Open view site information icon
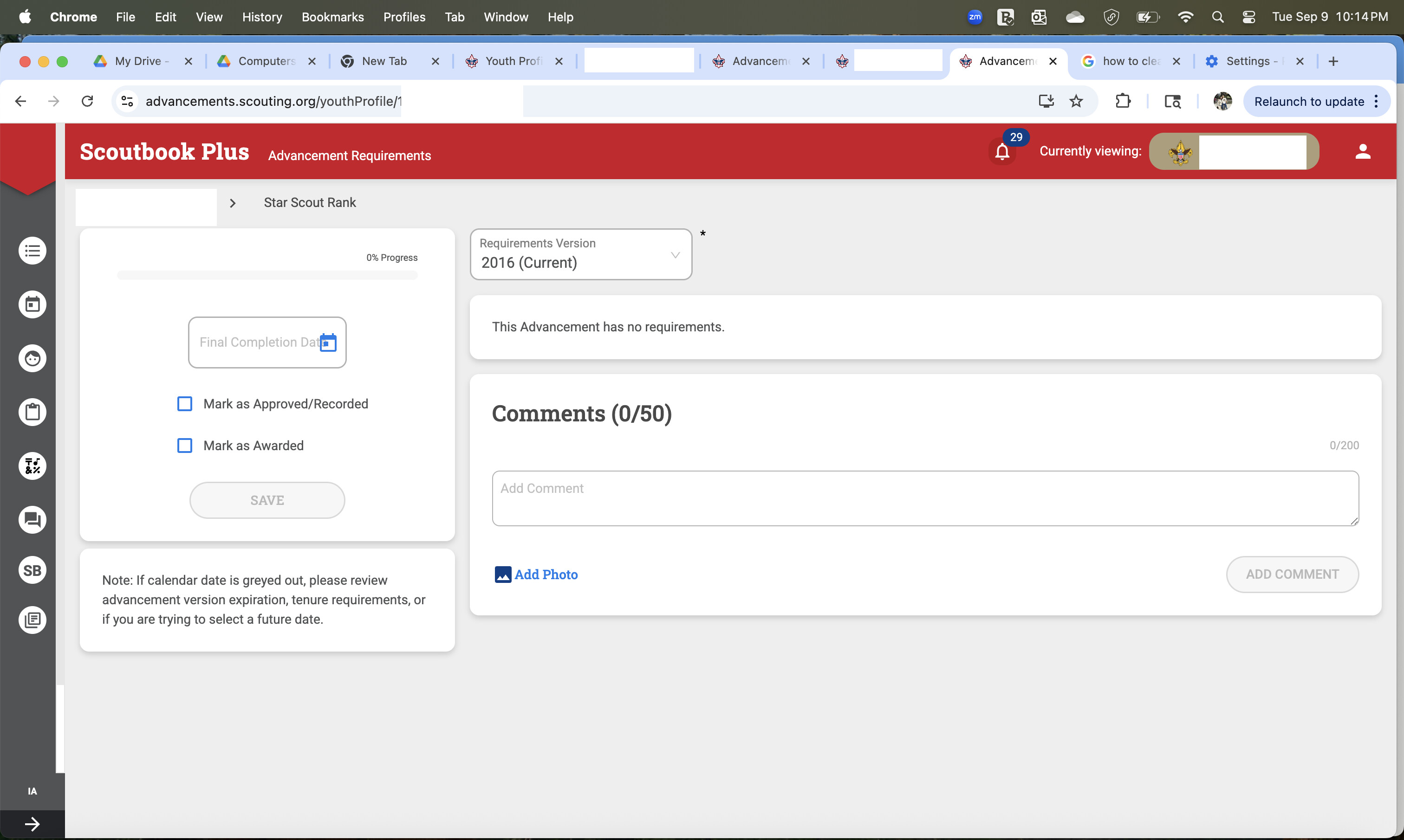This screenshot has height=840, width=1404. coord(127,101)
